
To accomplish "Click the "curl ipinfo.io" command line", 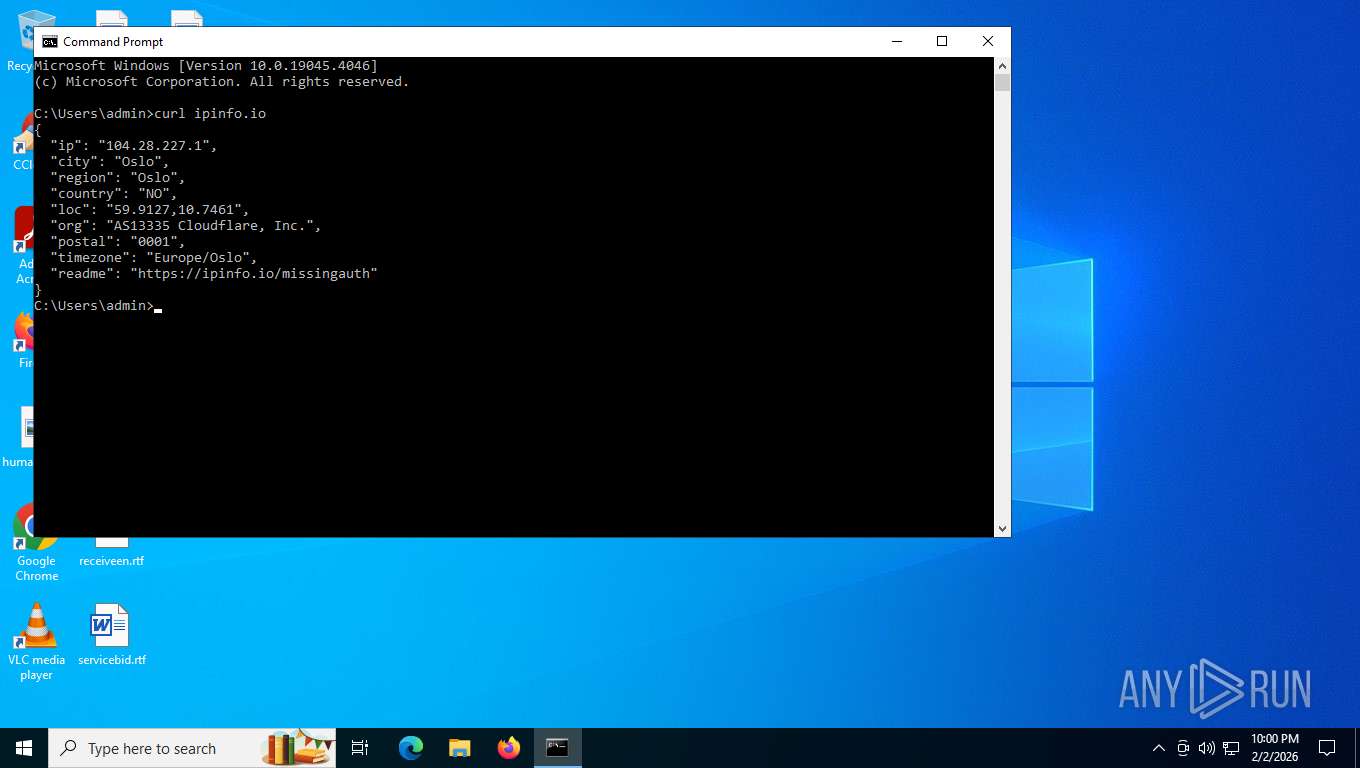I will pyautogui.click(x=150, y=114).
